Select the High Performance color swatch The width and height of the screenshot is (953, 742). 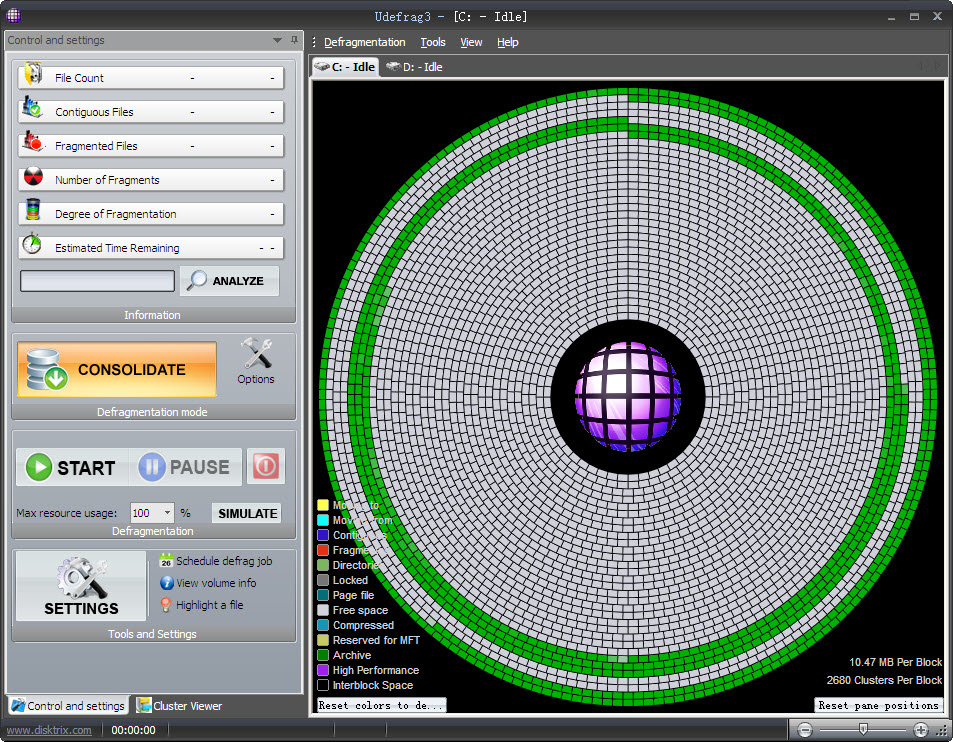pos(323,670)
